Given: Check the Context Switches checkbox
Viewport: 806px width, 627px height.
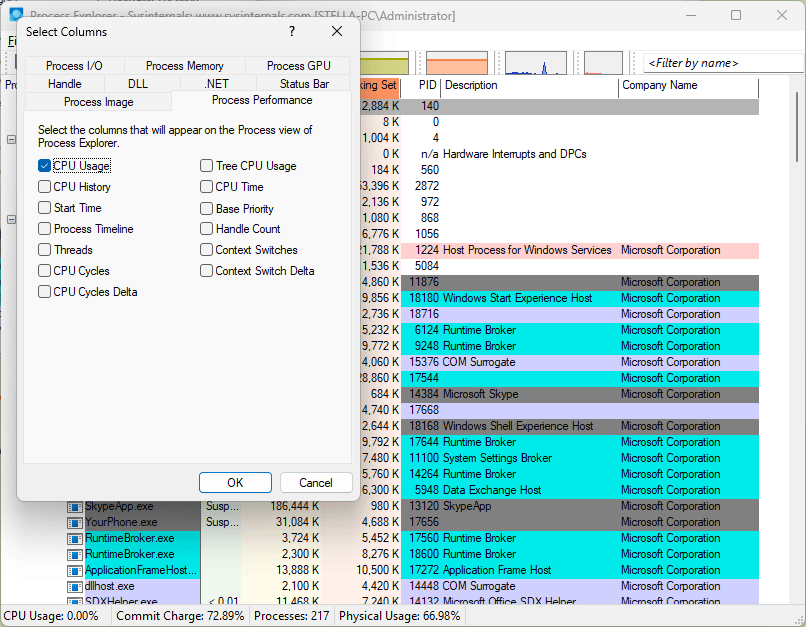Looking at the screenshot, I should point(206,250).
